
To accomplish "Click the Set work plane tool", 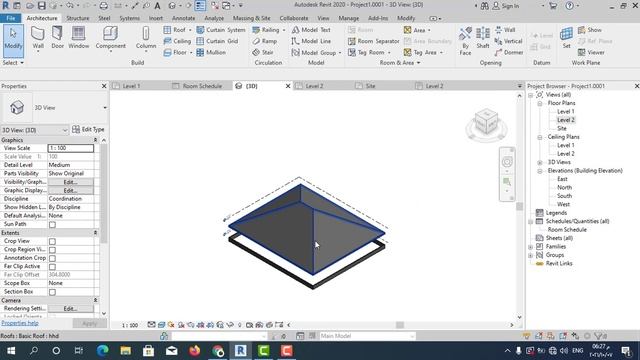I will pyautogui.click(x=567, y=38).
